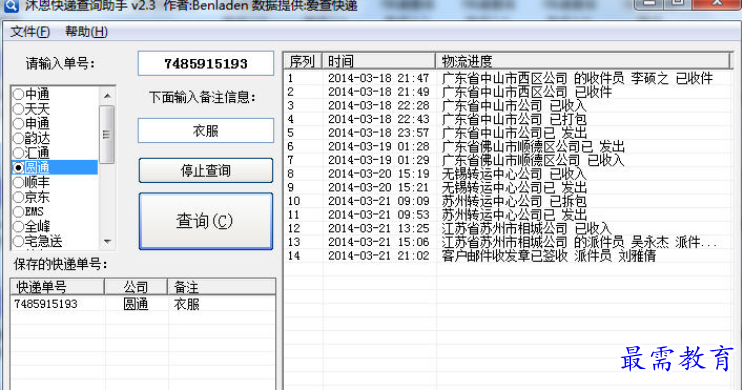Click the 序列 column header
The width and height of the screenshot is (742, 390).
pyautogui.click(x=302, y=61)
